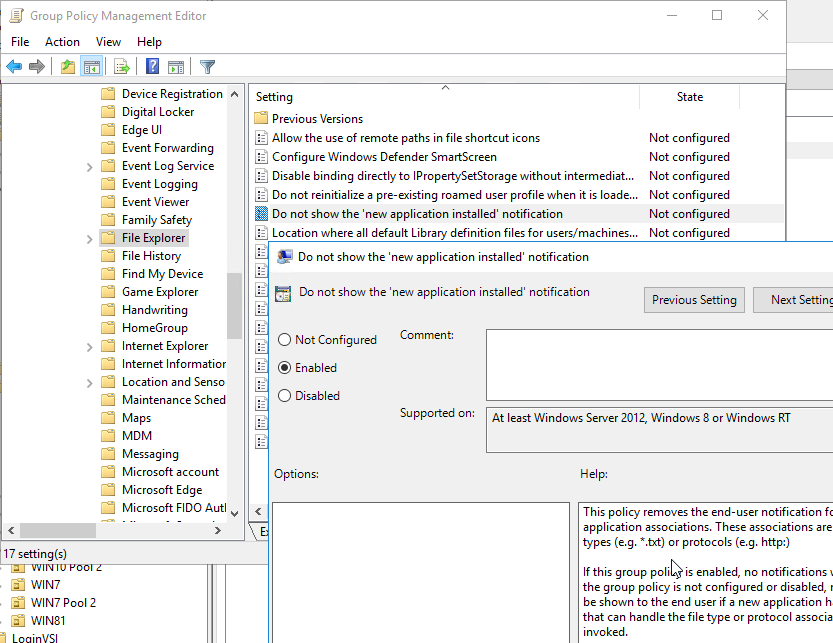Click the Export List toolbar icon
Screen dimensions: 833x643
pyautogui.click(x=122, y=67)
